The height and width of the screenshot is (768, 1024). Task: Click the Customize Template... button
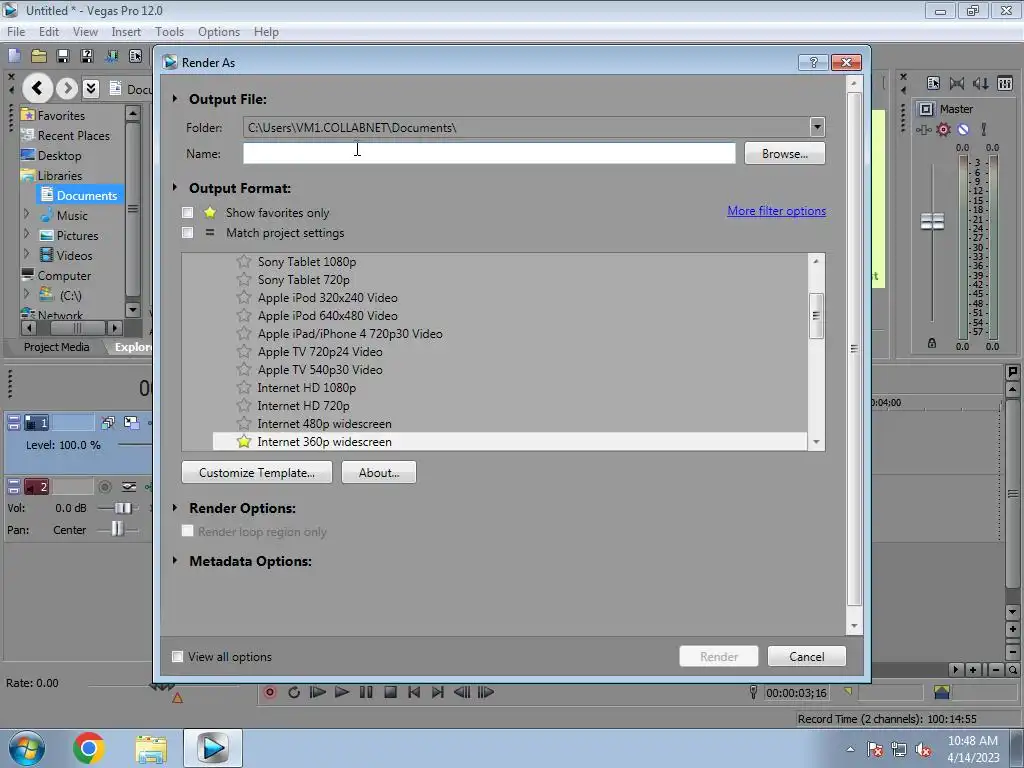(x=257, y=472)
